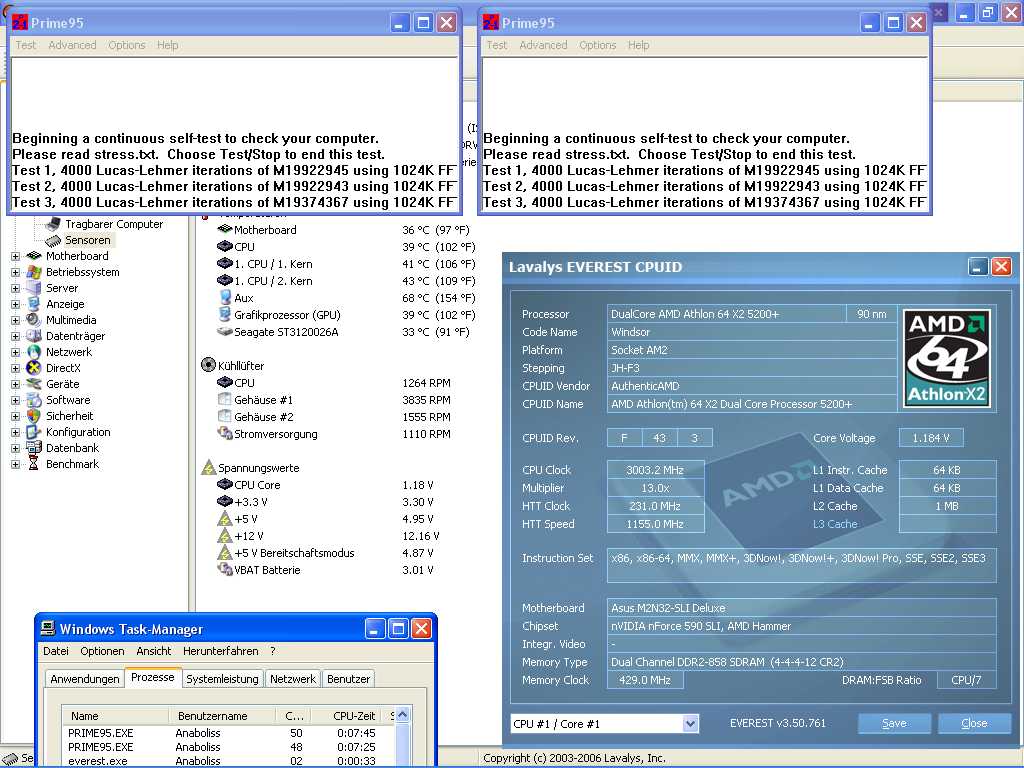This screenshot has width=1024, height=768.
Task: Select the +12 V voltage row
Action: pyautogui.click(x=328, y=536)
